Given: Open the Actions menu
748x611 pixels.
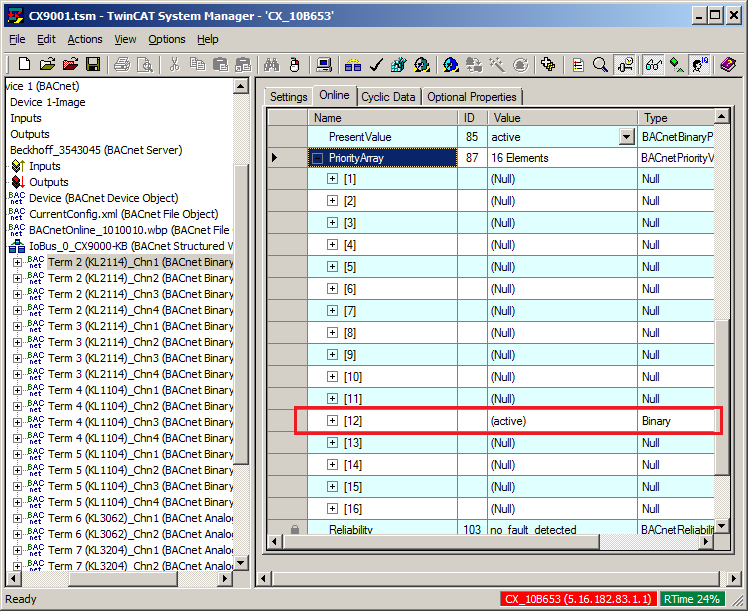Looking at the screenshot, I should (85, 39).
